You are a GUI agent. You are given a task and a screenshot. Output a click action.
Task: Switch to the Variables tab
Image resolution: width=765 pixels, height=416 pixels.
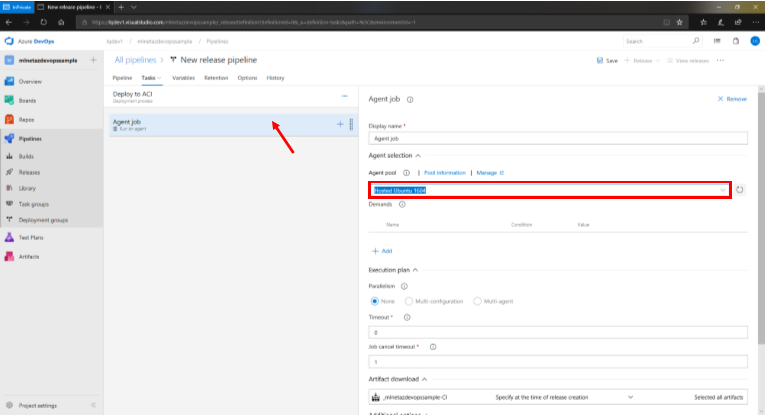pos(183,77)
